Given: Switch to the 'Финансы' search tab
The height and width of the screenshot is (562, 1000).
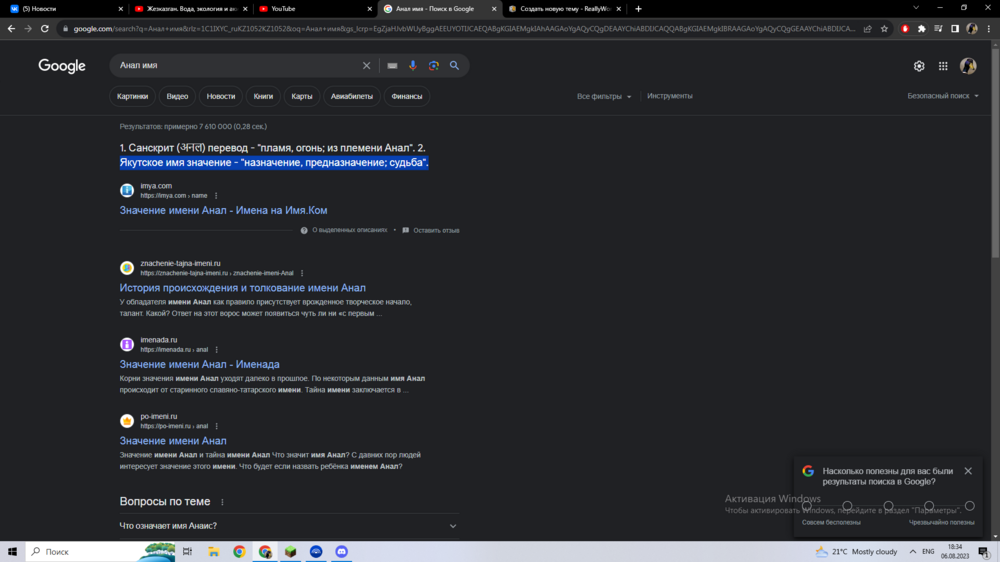Looking at the screenshot, I should pyautogui.click(x=407, y=96).
